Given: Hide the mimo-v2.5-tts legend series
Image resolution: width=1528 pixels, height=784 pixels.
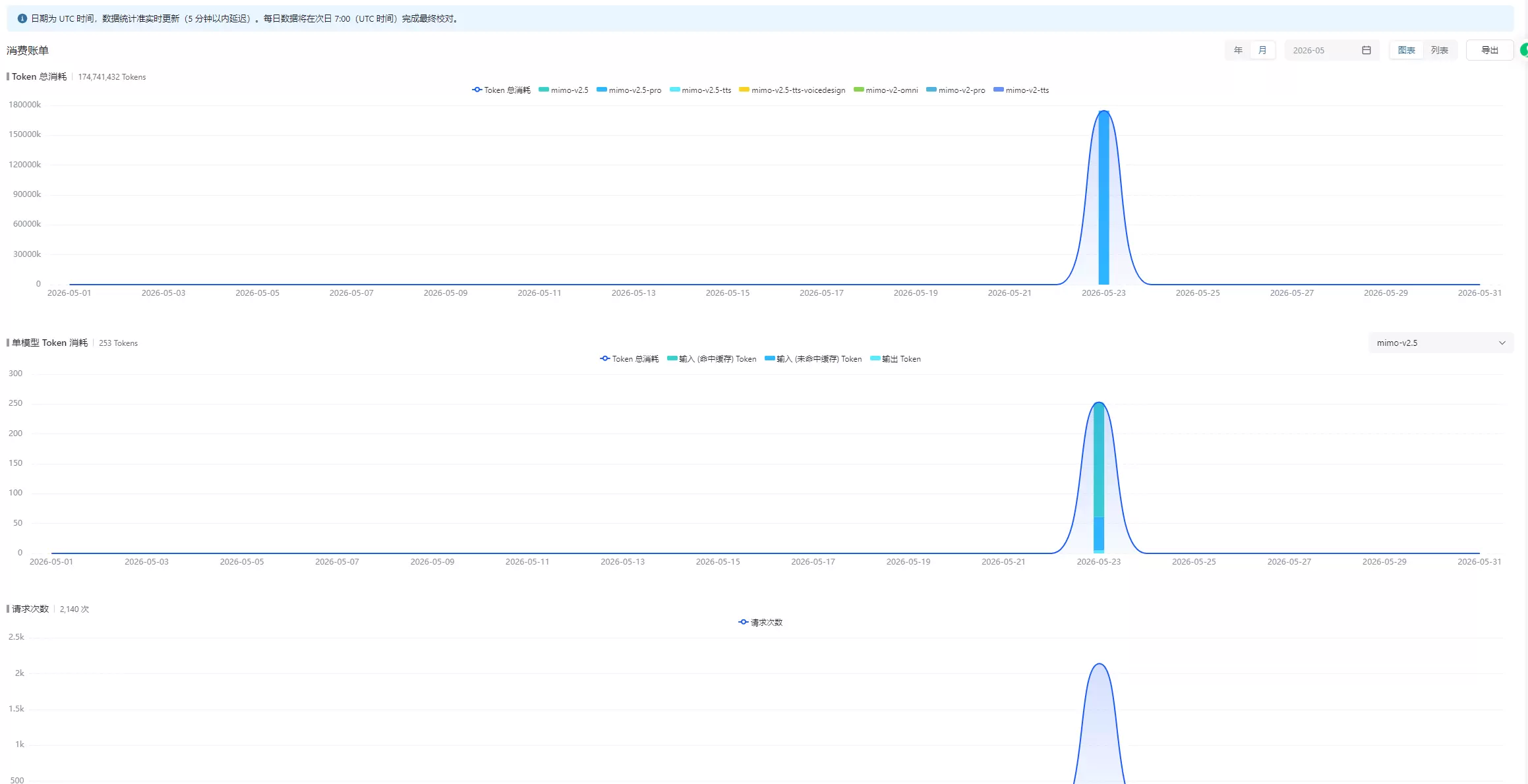Looking at the screenshot, I should [x=700, y=90].
